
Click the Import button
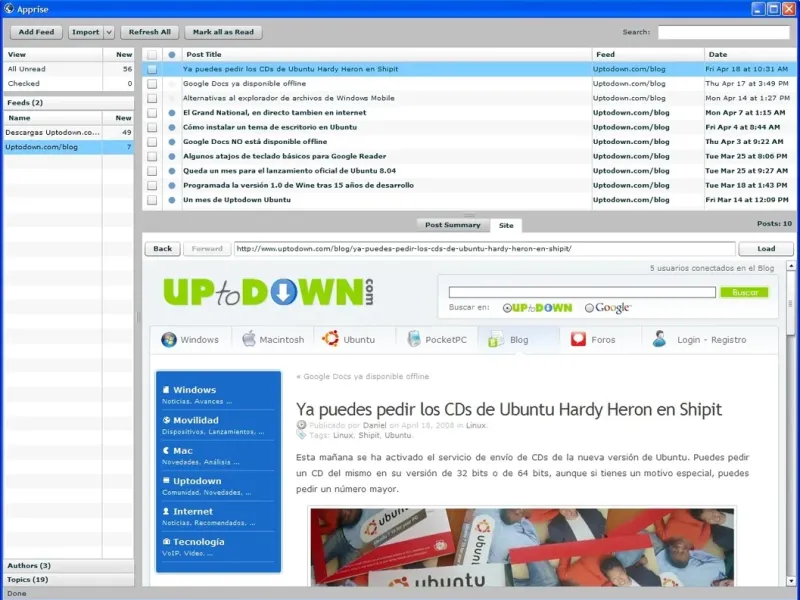[x=86, y=32]
